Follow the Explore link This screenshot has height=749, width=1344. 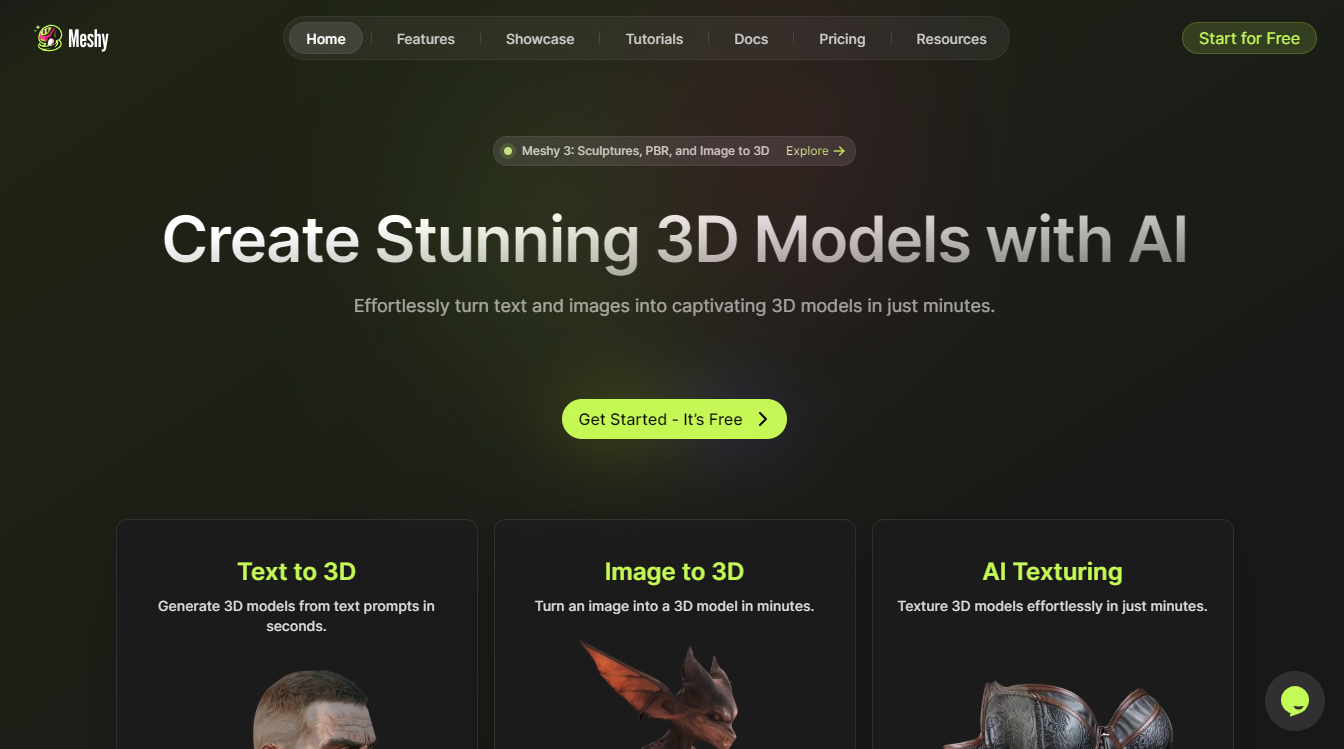[x=807, y=151]
